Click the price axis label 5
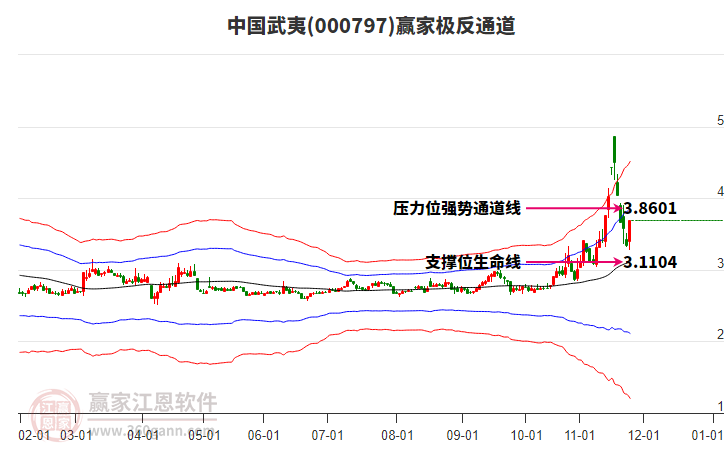Image resolution: width=726 pixels, height=450 pixels. tap(720, 121)
